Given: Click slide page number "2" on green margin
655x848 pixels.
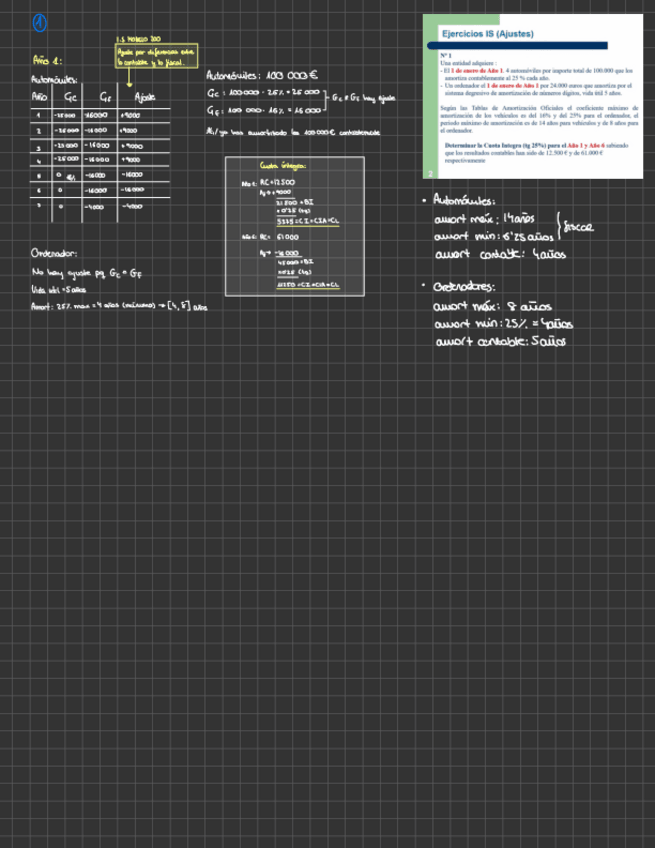Looking at the screenshot, I should tap(431, 174).
